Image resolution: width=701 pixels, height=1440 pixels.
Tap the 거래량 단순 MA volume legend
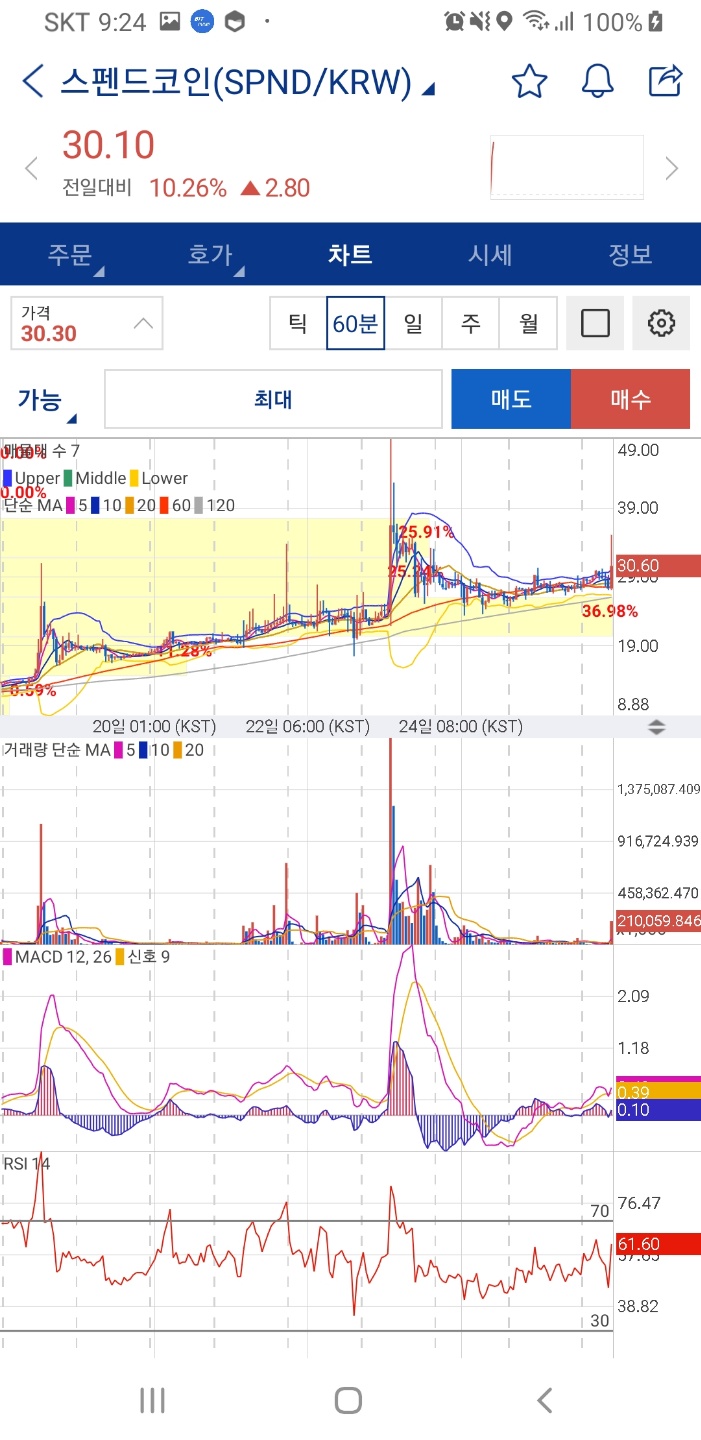[104, 749]
